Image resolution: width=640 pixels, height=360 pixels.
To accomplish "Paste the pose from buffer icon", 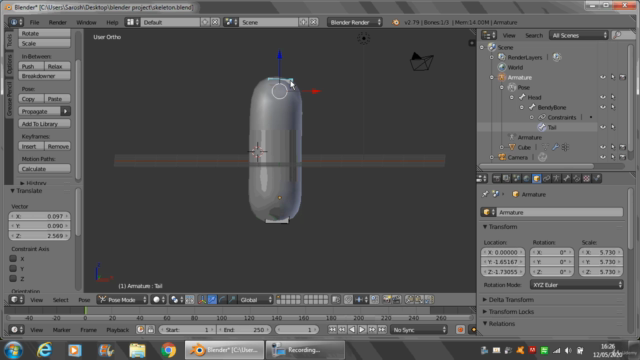I will 419,300.
